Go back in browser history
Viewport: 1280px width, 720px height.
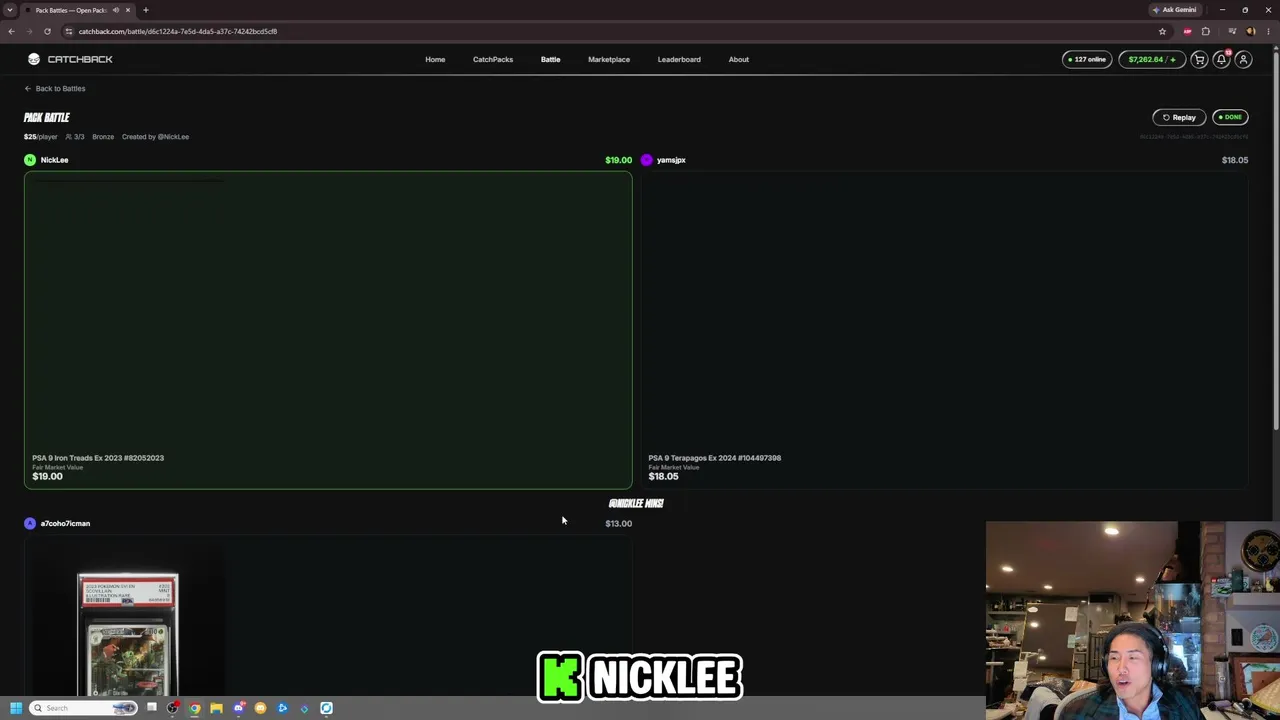(11, 31)
